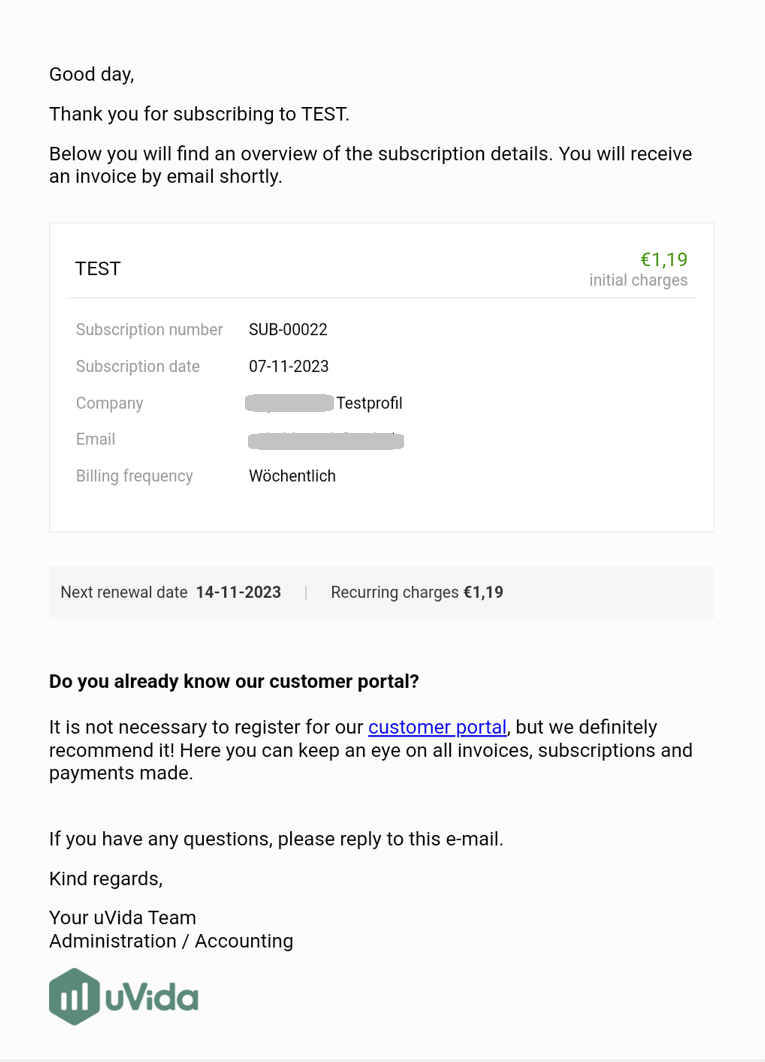Click the green €1,19 initial charges amount
The image size is (765, 1062).
[x=664, y=259]
